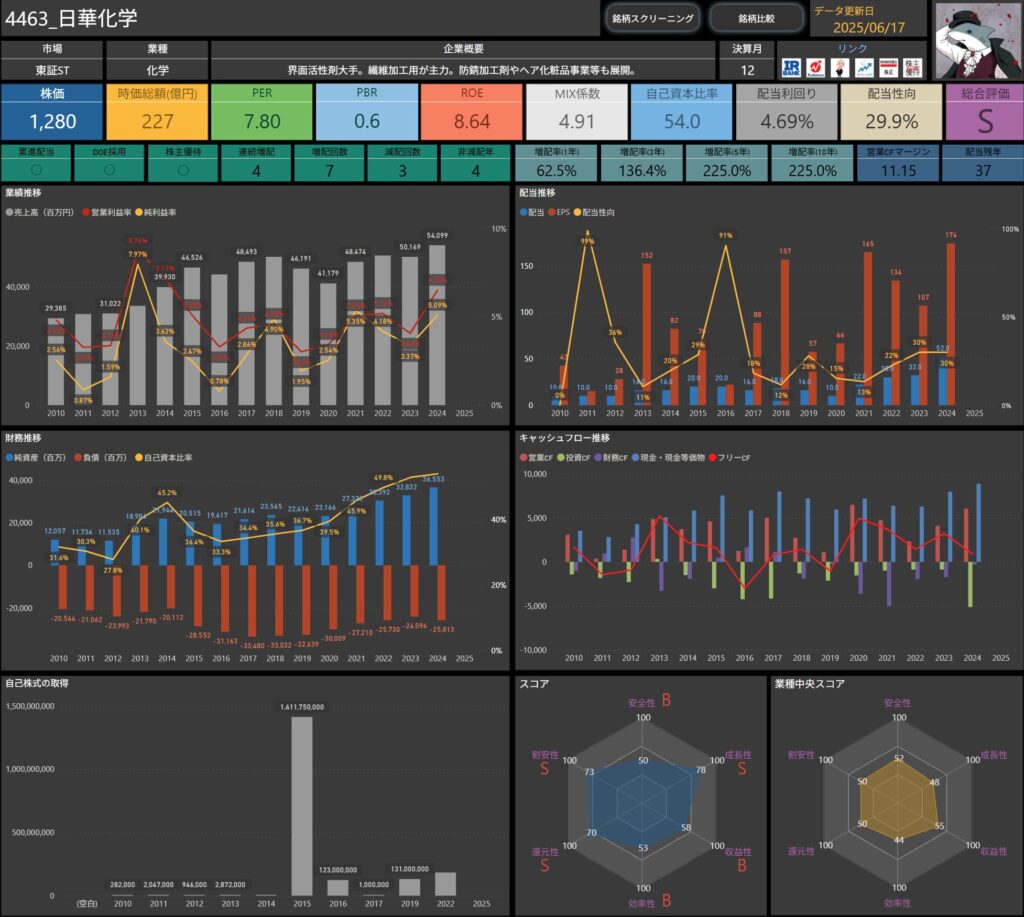This screenshot has height=917, width=1024.
Task: Select the 配当残年 value 37
Action: click(x=984, y=171)
